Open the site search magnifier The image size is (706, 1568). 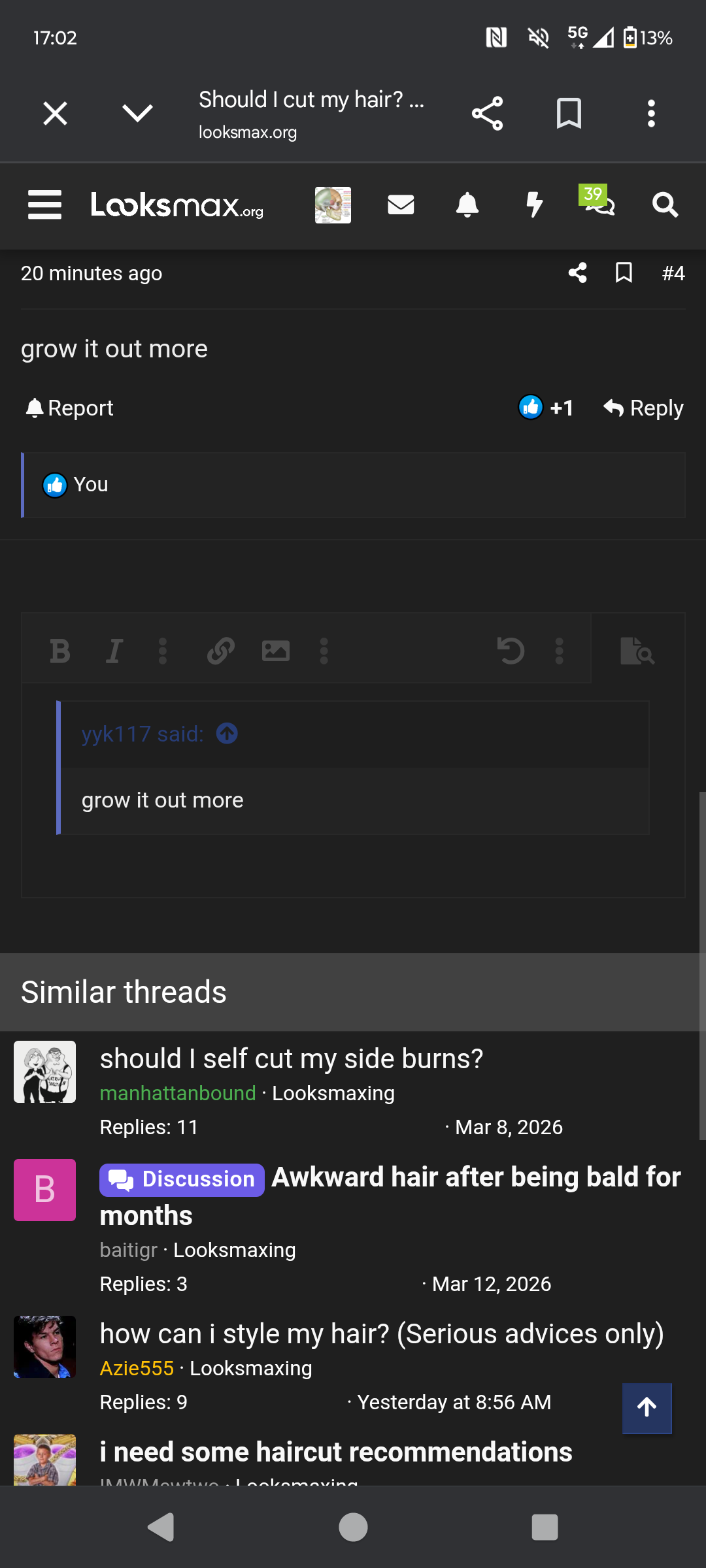pos(665,205)
